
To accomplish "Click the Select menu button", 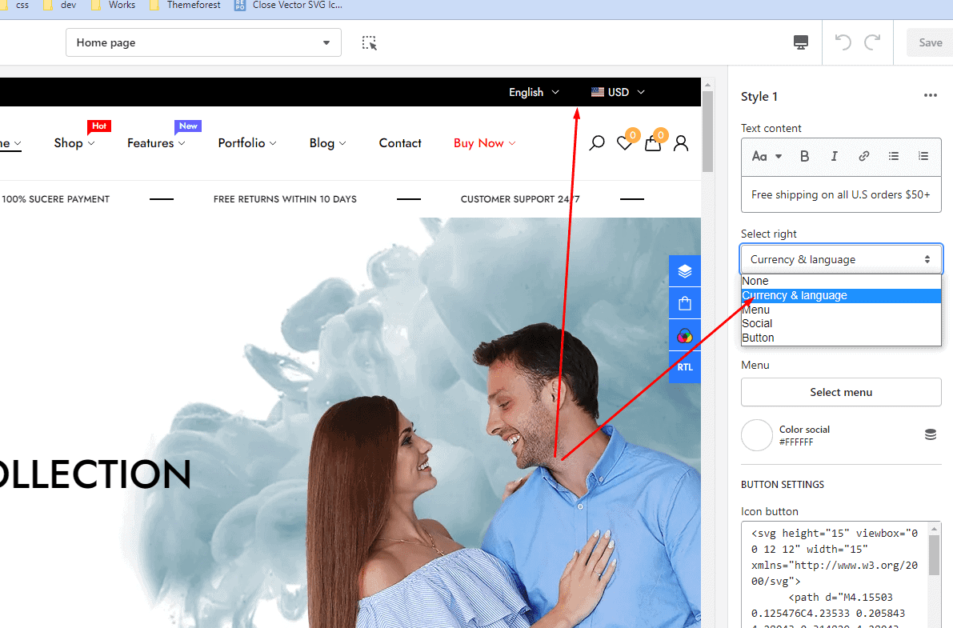I will click(x=840, y=392).
